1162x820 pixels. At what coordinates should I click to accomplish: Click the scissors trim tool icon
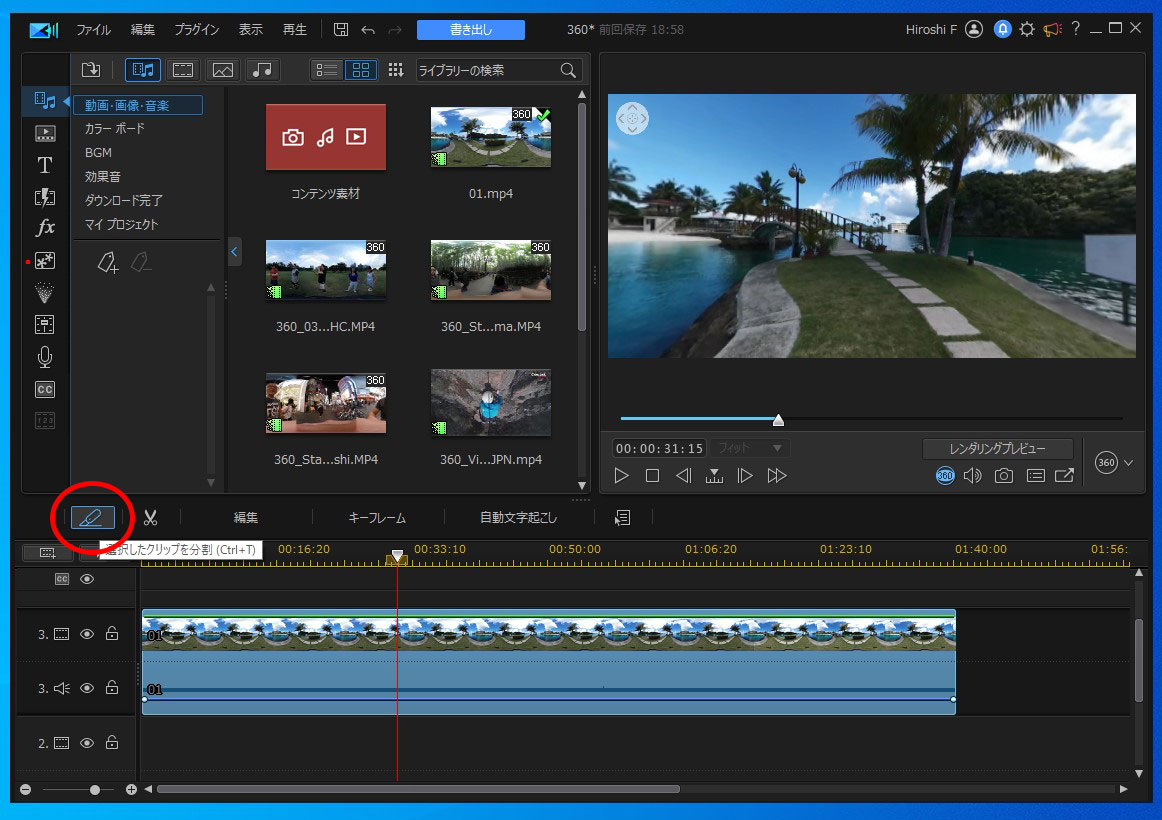(150, 518)
